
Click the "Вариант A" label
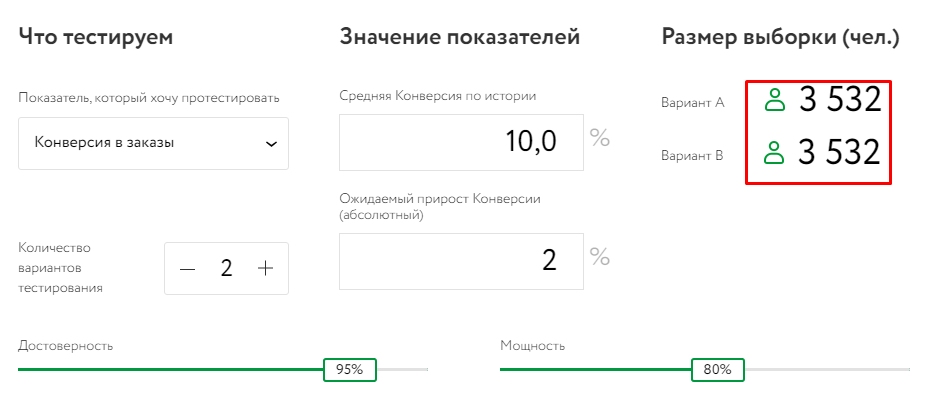[692, 102]
